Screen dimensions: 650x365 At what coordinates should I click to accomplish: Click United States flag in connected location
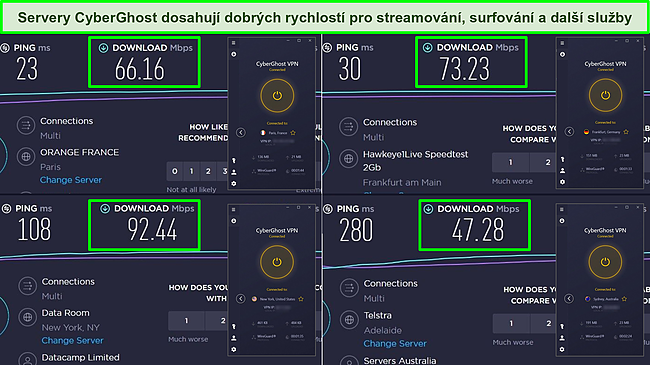tap(254, 299)
